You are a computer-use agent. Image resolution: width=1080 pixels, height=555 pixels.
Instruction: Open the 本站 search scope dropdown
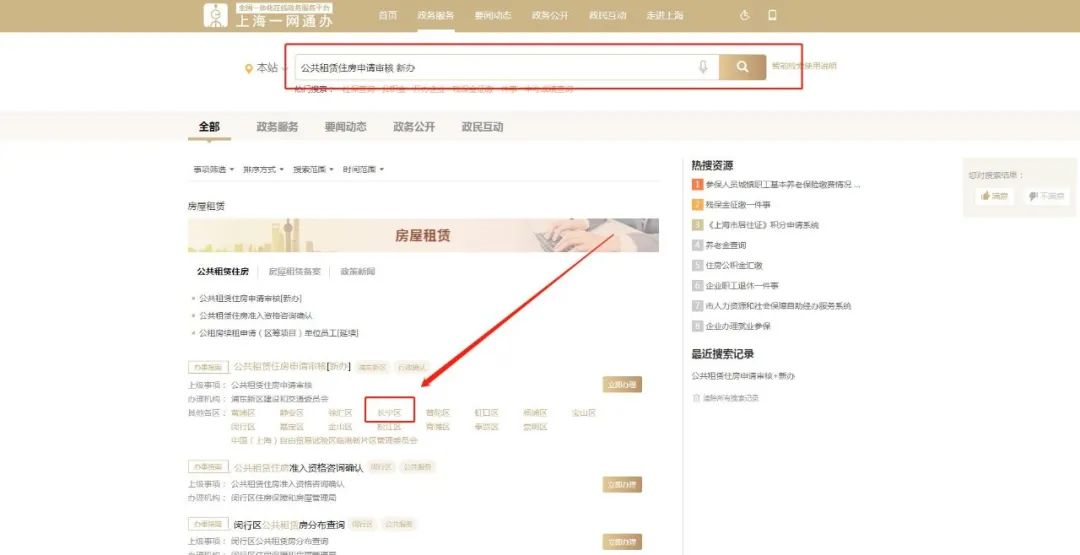[x=266, y=68]
